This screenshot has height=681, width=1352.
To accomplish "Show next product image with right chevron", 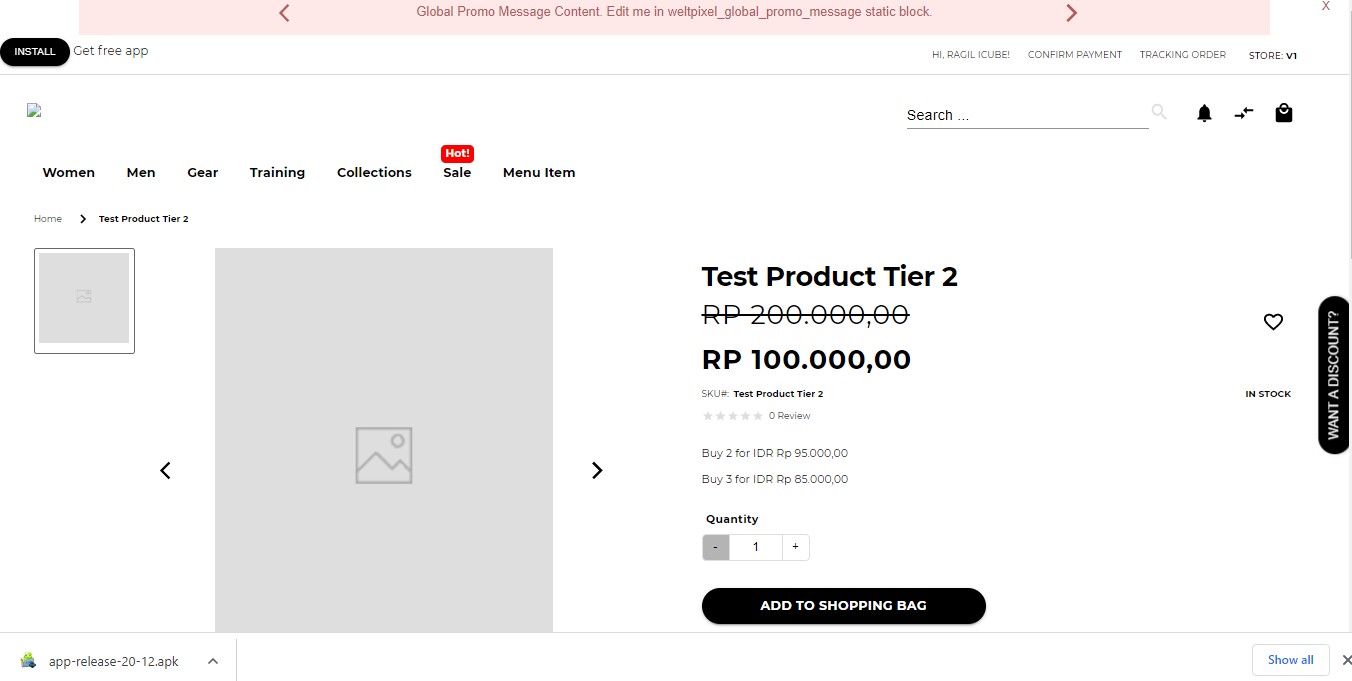I will [x=597, y=470].
